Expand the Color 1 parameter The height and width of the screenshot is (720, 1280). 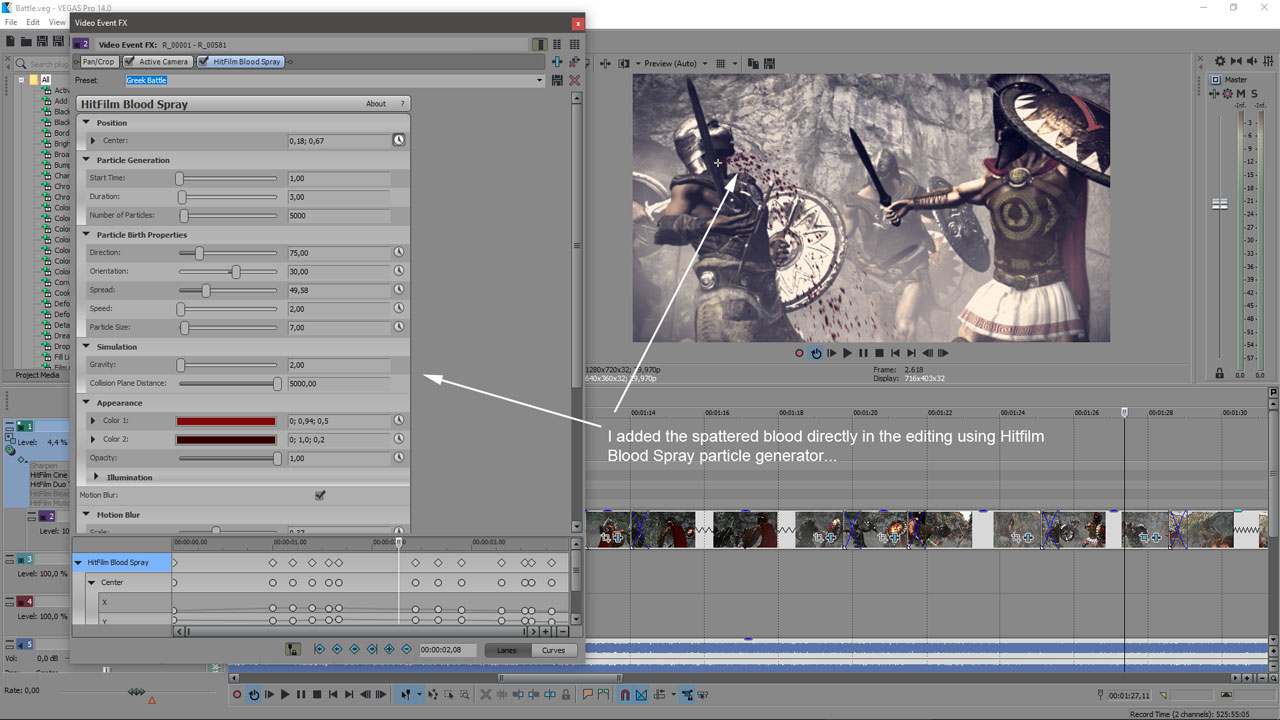(94, 421)
